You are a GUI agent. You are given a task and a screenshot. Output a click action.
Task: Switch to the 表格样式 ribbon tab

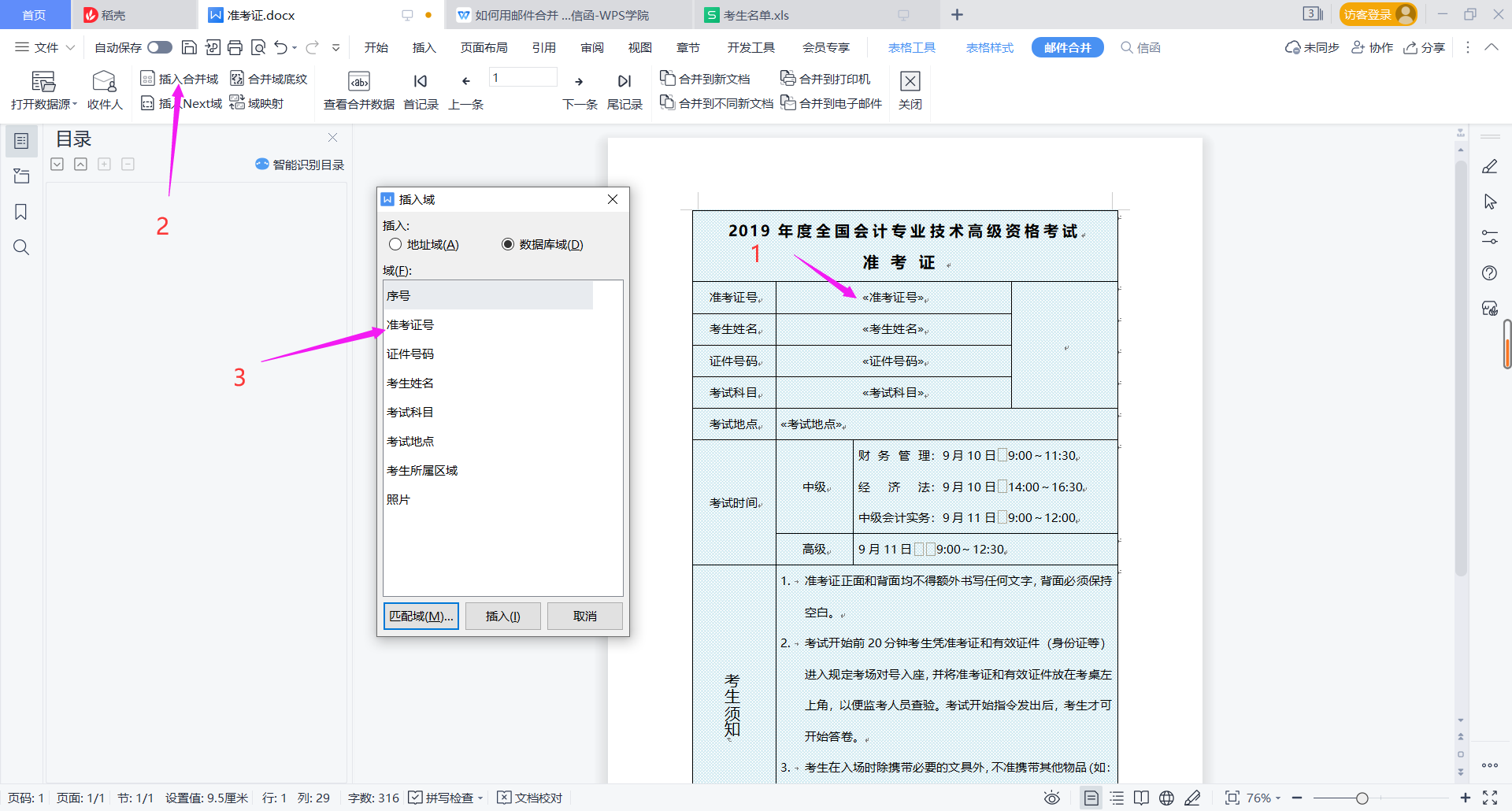point(989,47)
